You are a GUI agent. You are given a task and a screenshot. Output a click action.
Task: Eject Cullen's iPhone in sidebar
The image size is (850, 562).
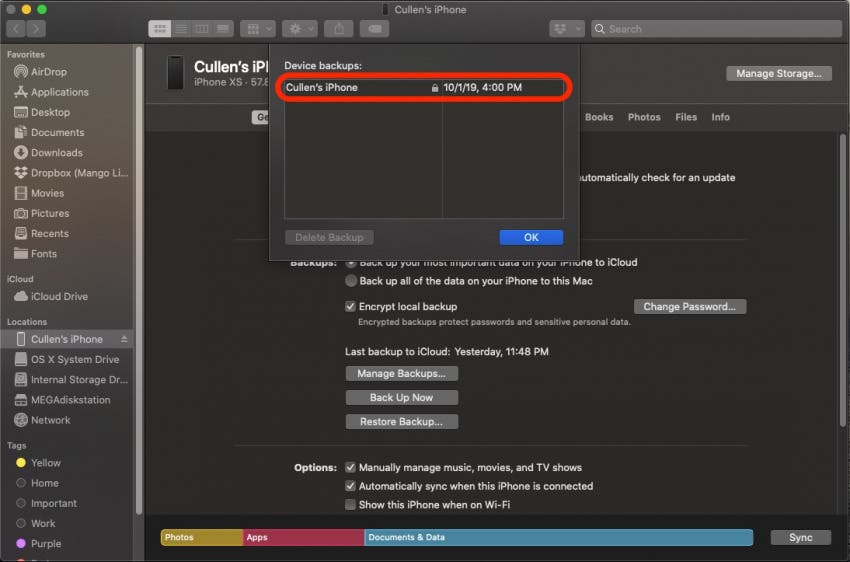point(124,339)
